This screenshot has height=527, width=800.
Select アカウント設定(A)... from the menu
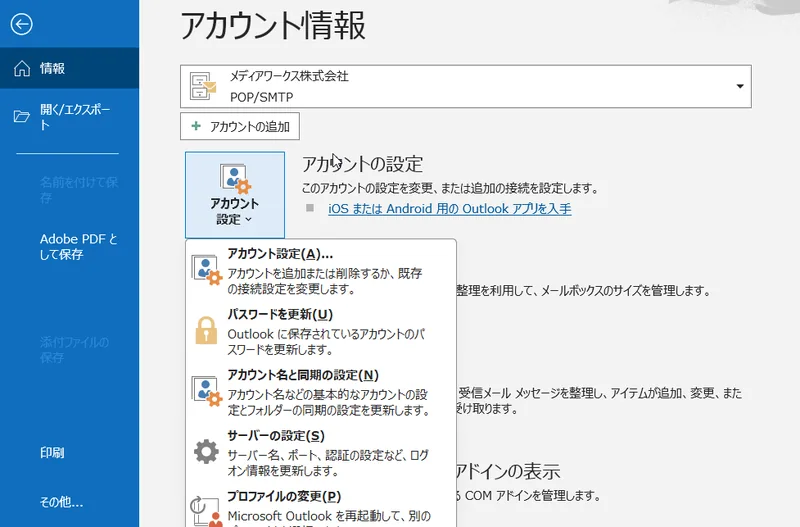321,270
